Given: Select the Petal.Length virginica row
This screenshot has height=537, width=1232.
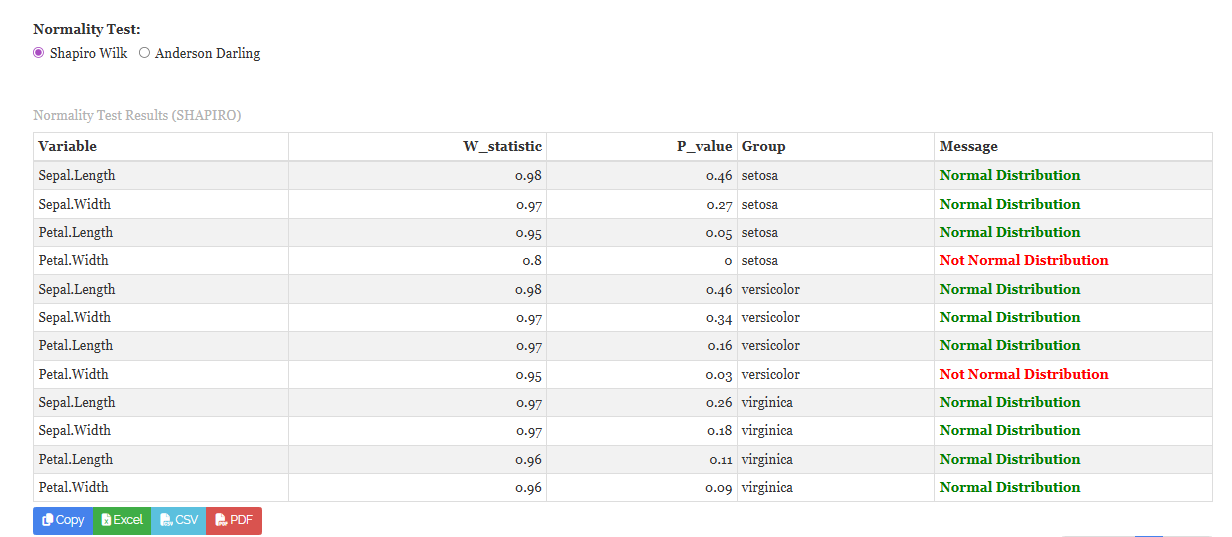Looking at the screenshot, I should (x=622, y=459).
